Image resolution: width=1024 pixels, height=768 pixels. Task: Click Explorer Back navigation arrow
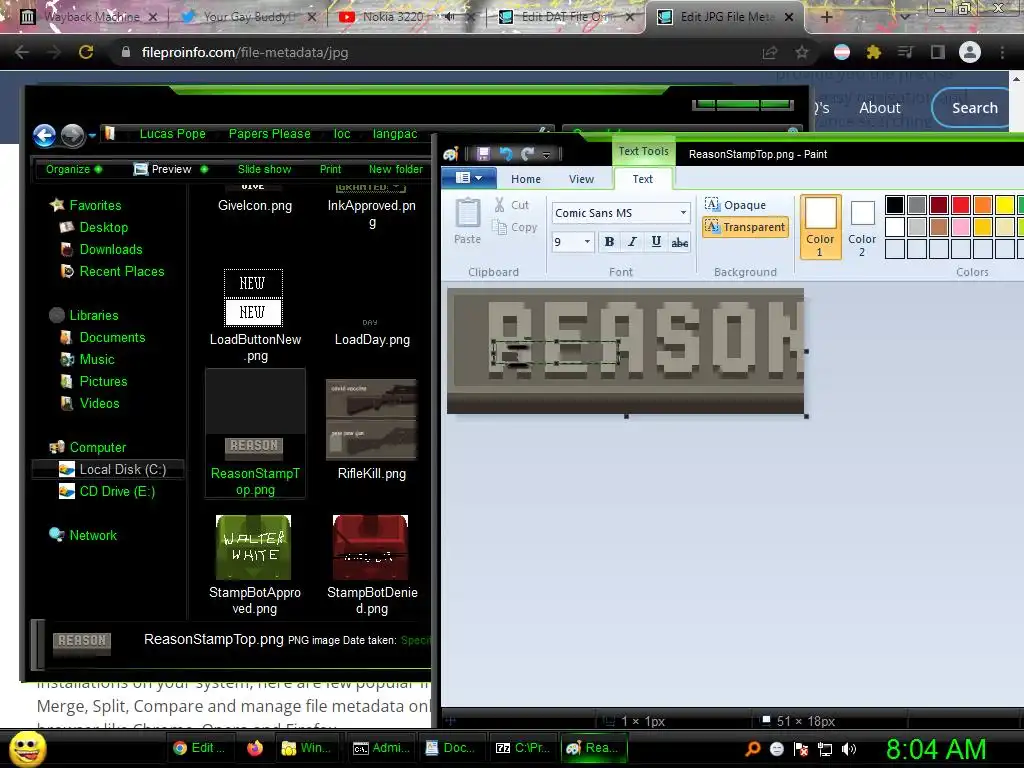[x=44, y=136]
